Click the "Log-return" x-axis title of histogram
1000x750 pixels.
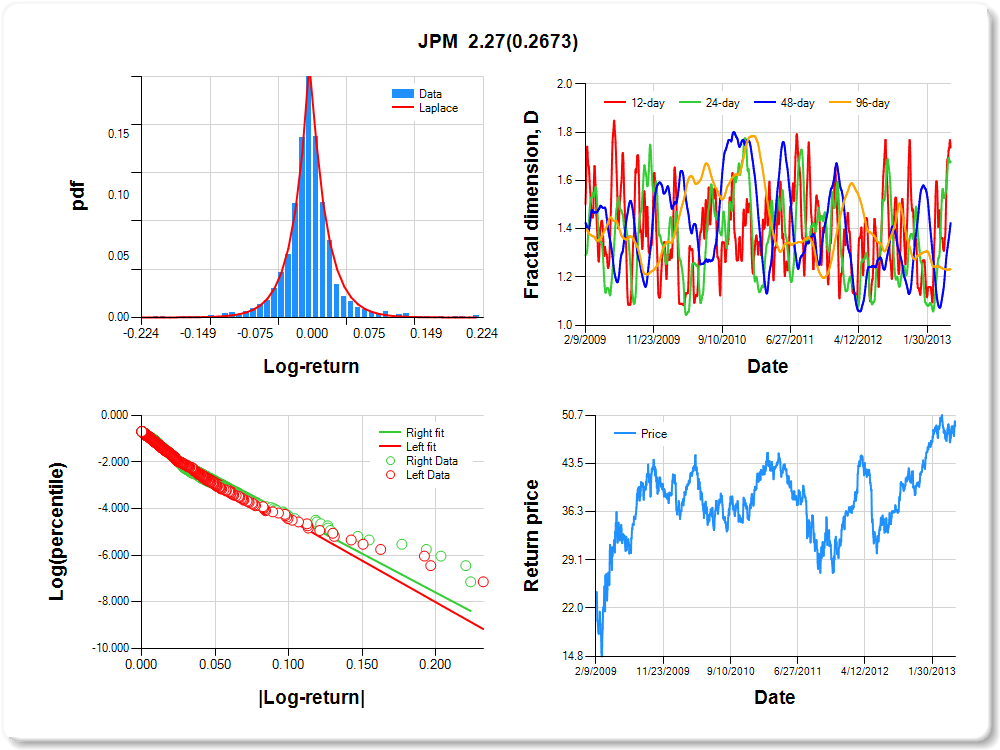click(311, 366)
